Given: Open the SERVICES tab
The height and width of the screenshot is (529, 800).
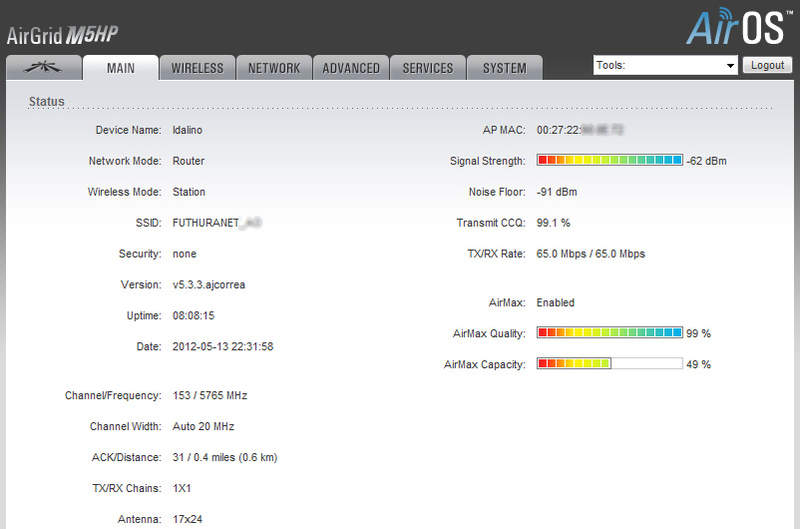Looking at the screenshot, I should coord(428,68).
